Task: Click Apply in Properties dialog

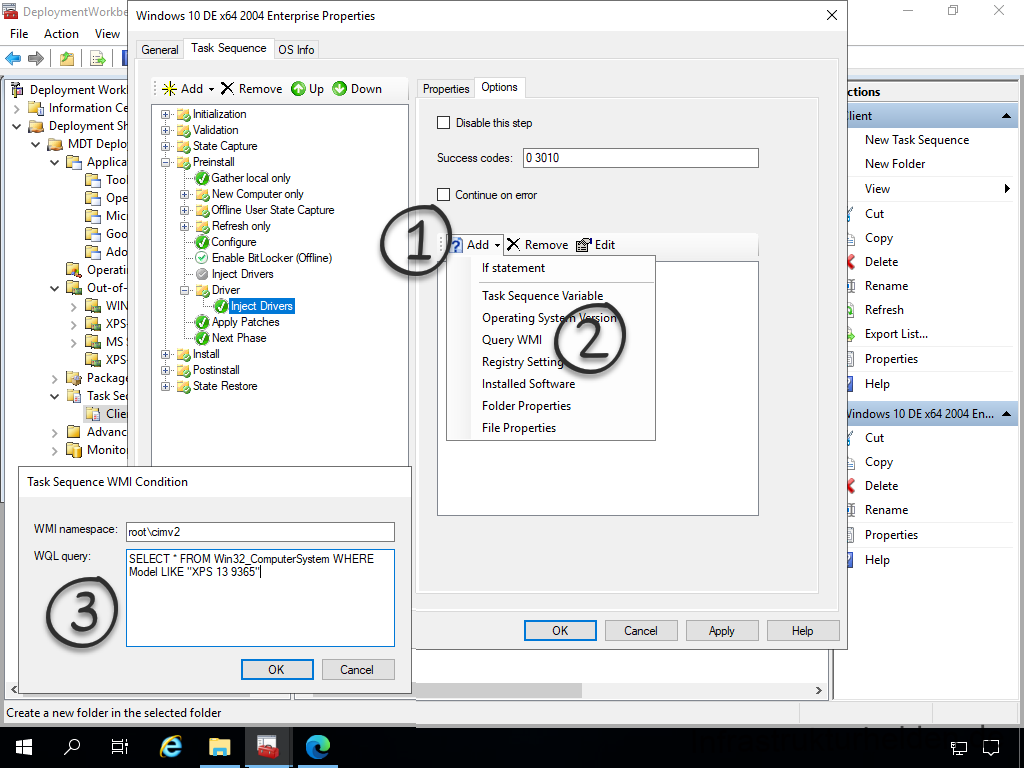Action: tap(722, 630)
